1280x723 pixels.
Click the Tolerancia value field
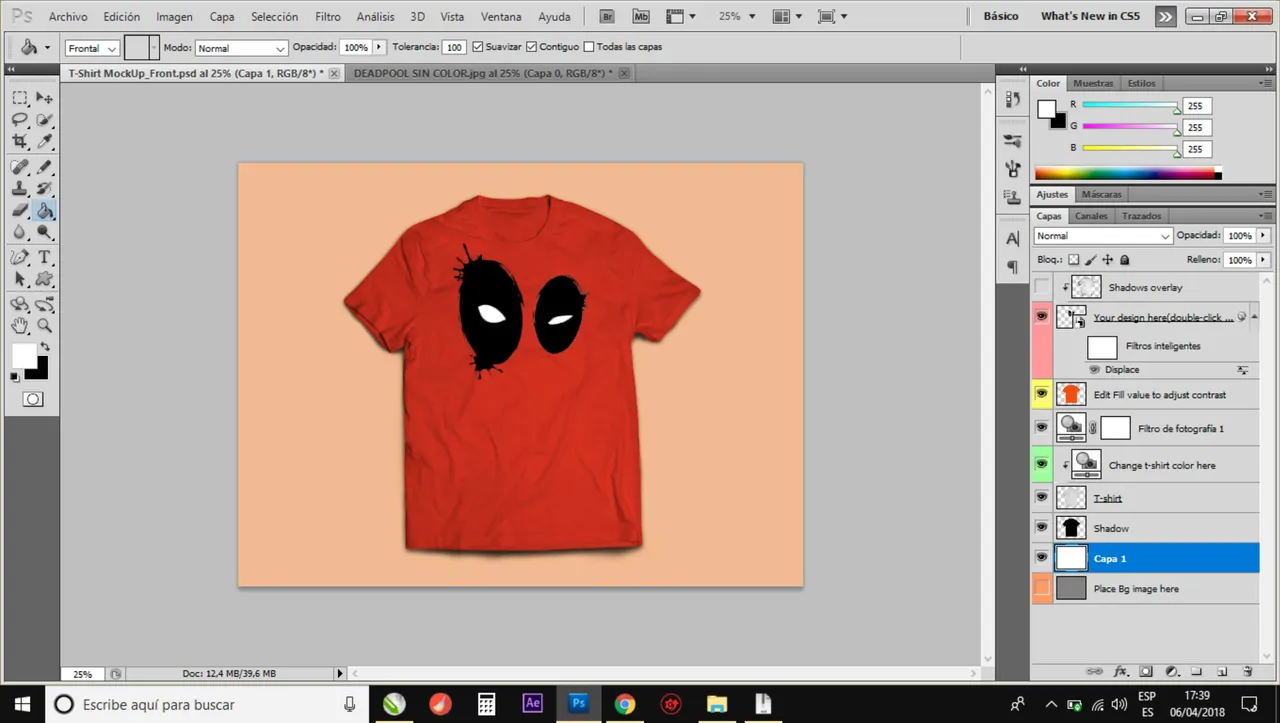coord(454,48)
